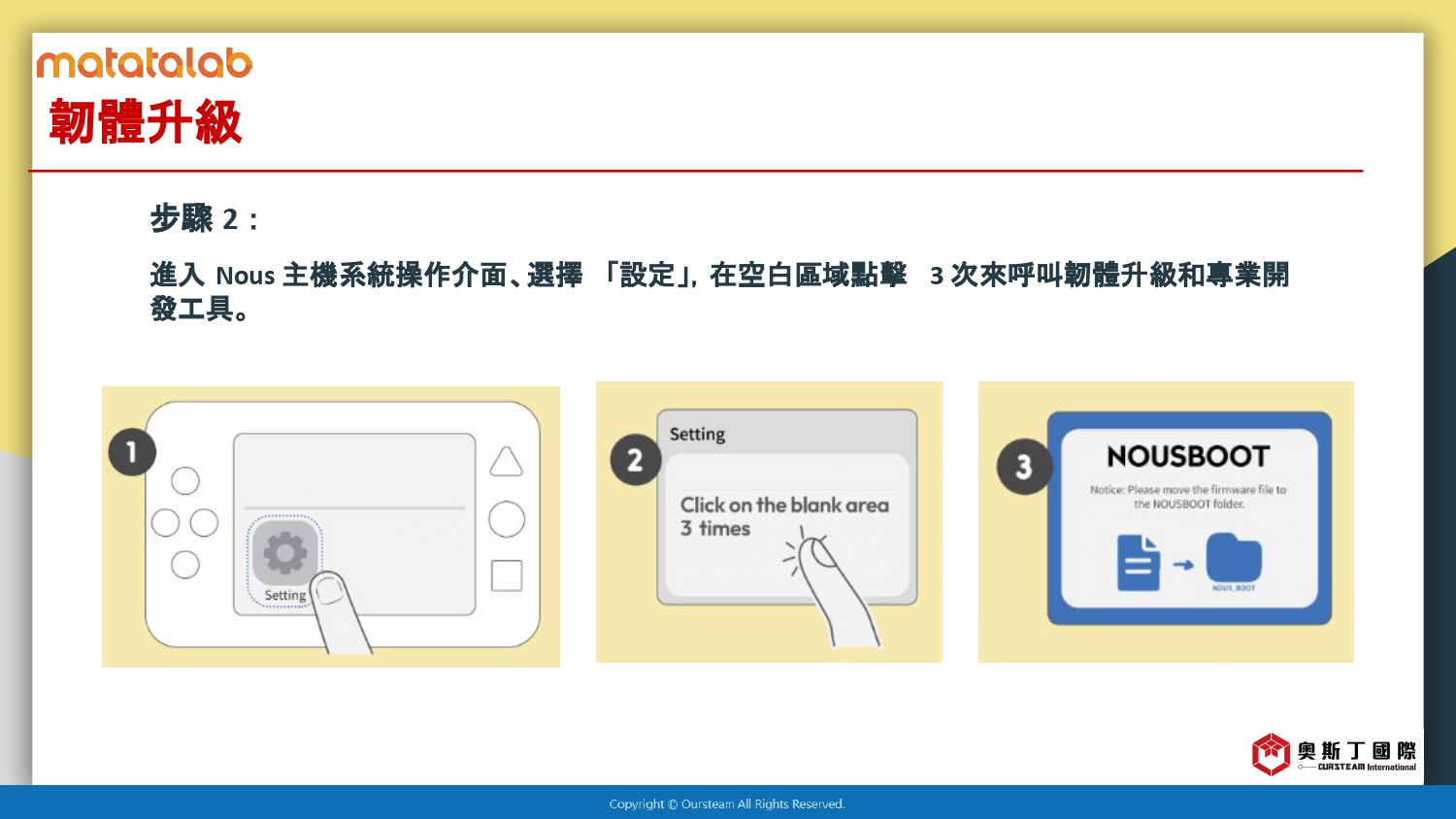Open the first illustration showing the Nous device
The height and width of the screenshot is (819, 1456).
[331, 527]
